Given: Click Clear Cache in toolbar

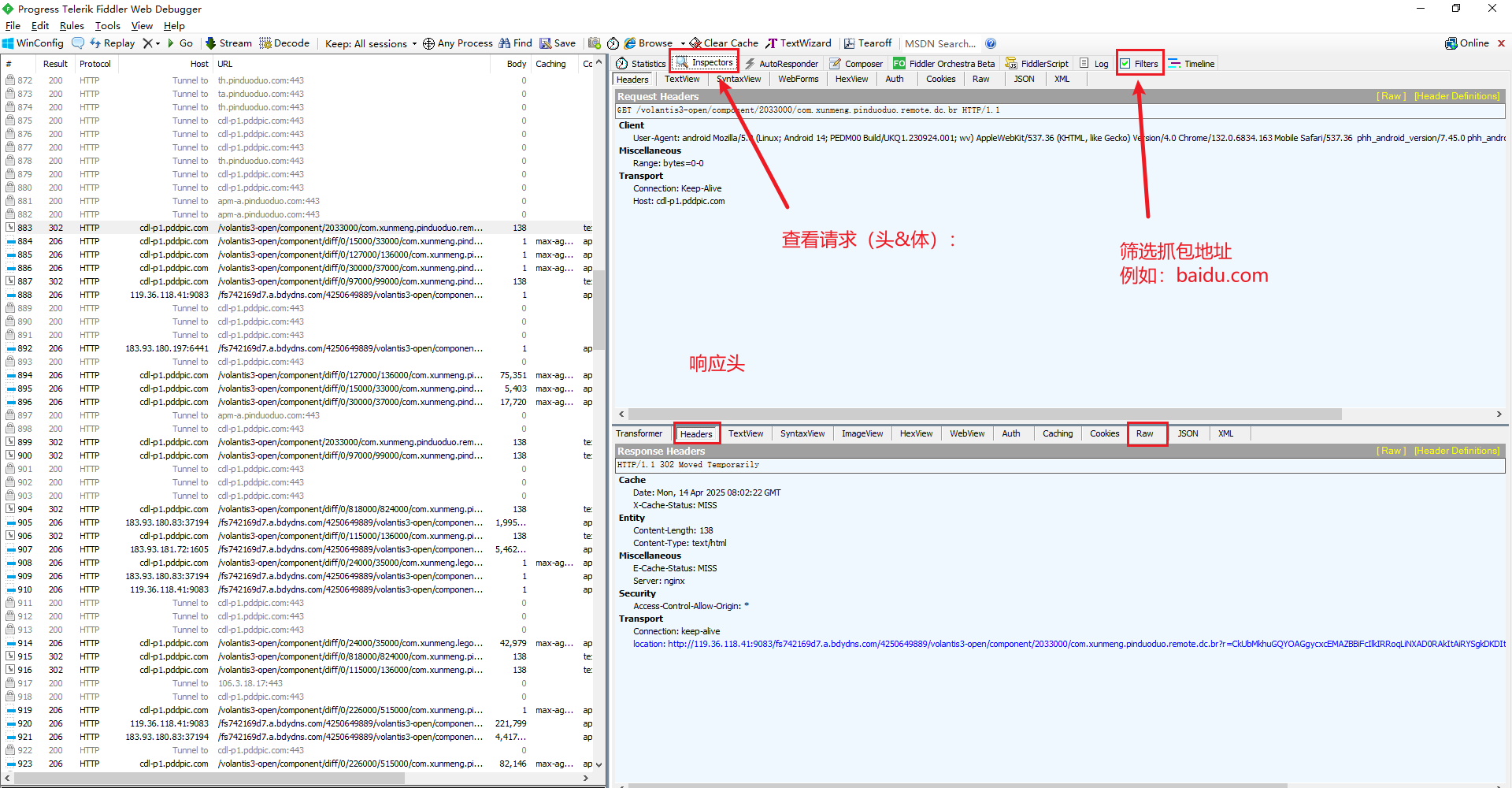Looking at the screenshot, I should [724, 43].
